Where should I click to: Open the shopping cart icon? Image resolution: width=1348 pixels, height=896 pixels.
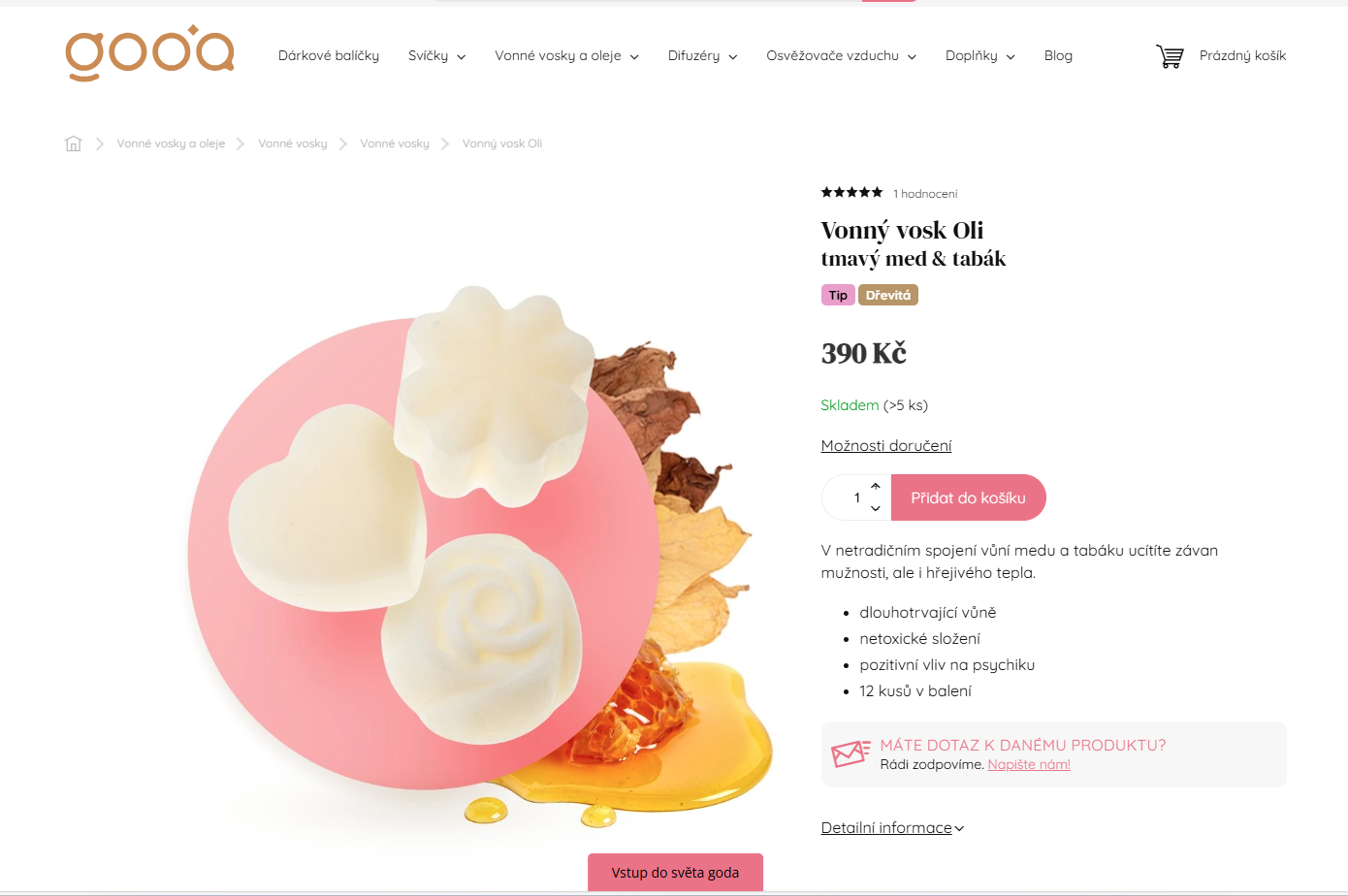coord(1170,56)
